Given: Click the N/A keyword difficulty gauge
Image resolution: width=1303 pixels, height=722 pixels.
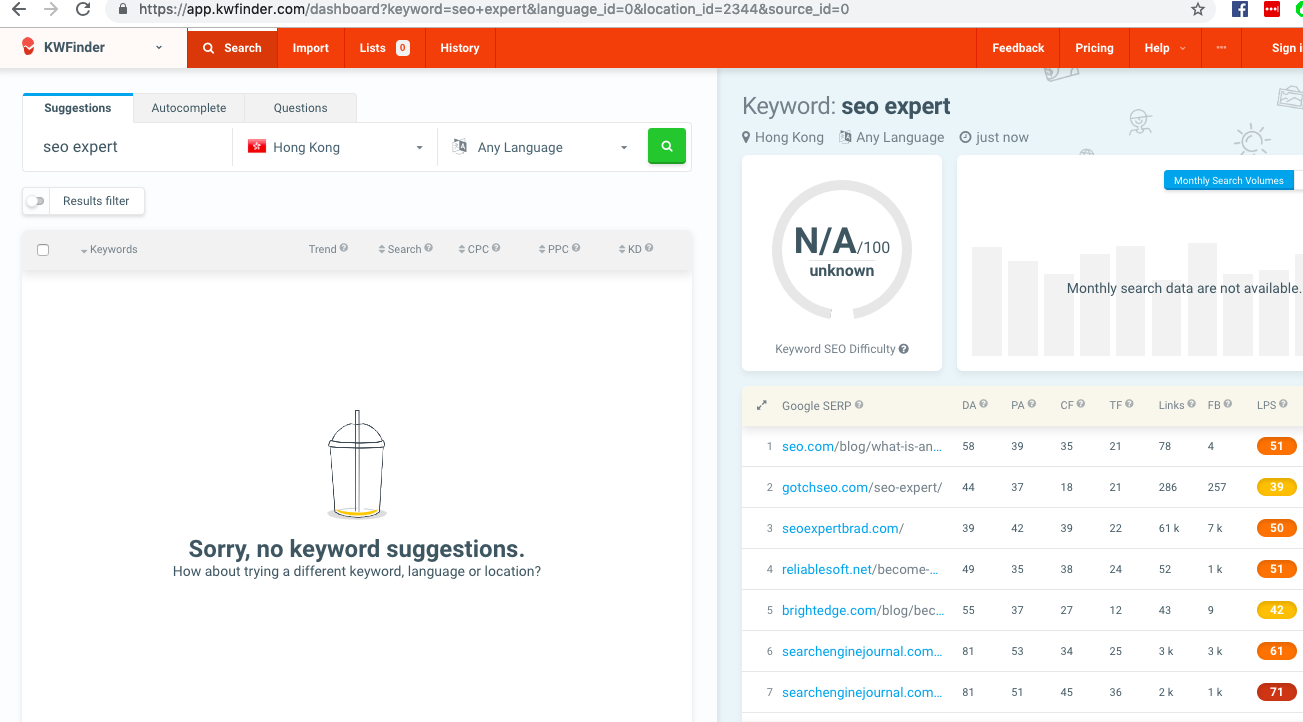Looking at the screenshot, I should [842, 251].
